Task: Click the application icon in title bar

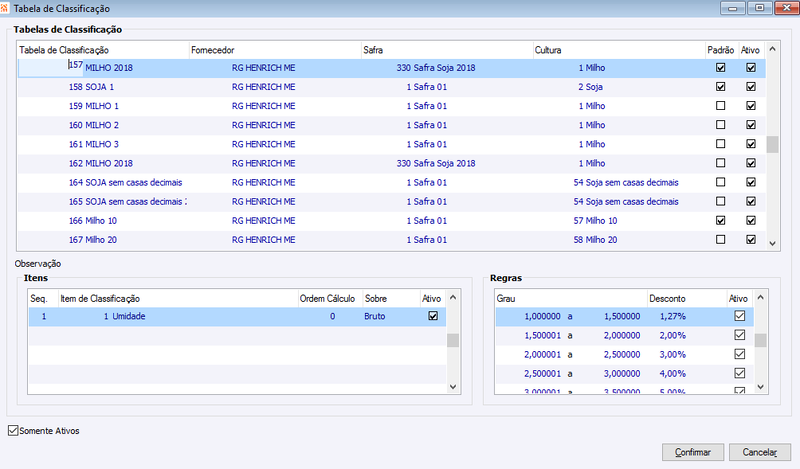Action: click(x=4, y=8)
